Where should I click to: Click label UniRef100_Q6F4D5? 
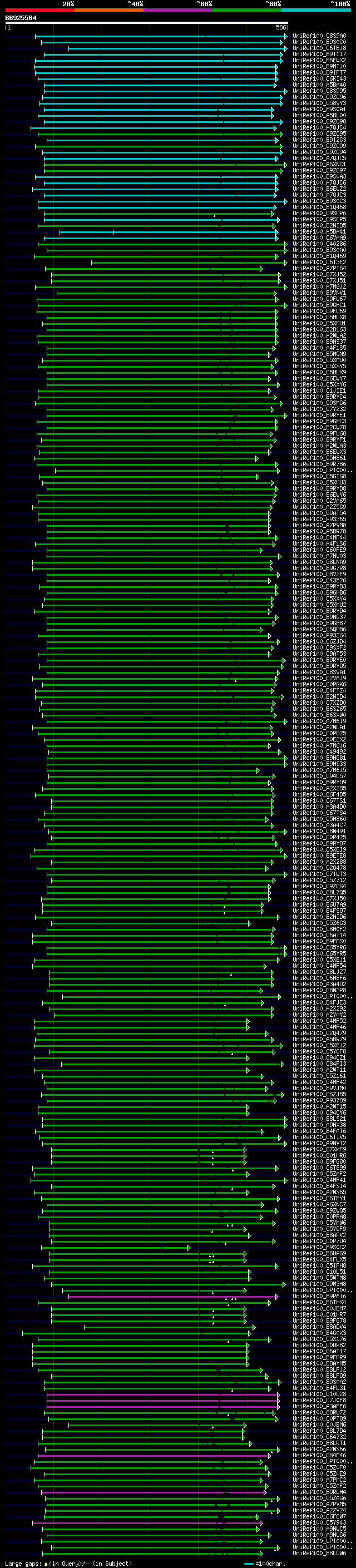[x=319, y=794]
